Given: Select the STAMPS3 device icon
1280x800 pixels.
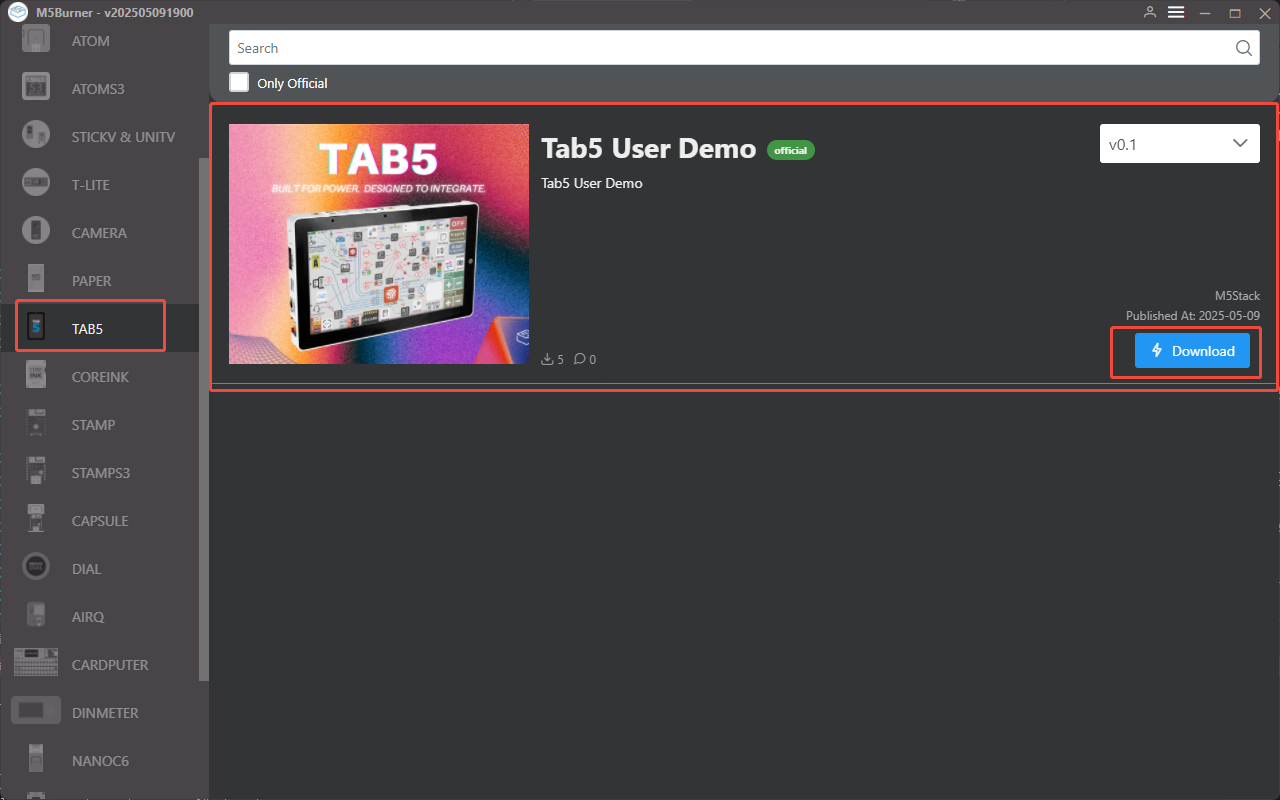Looking at the screenshot, I should pyautogui.click(x=36, y=472).
